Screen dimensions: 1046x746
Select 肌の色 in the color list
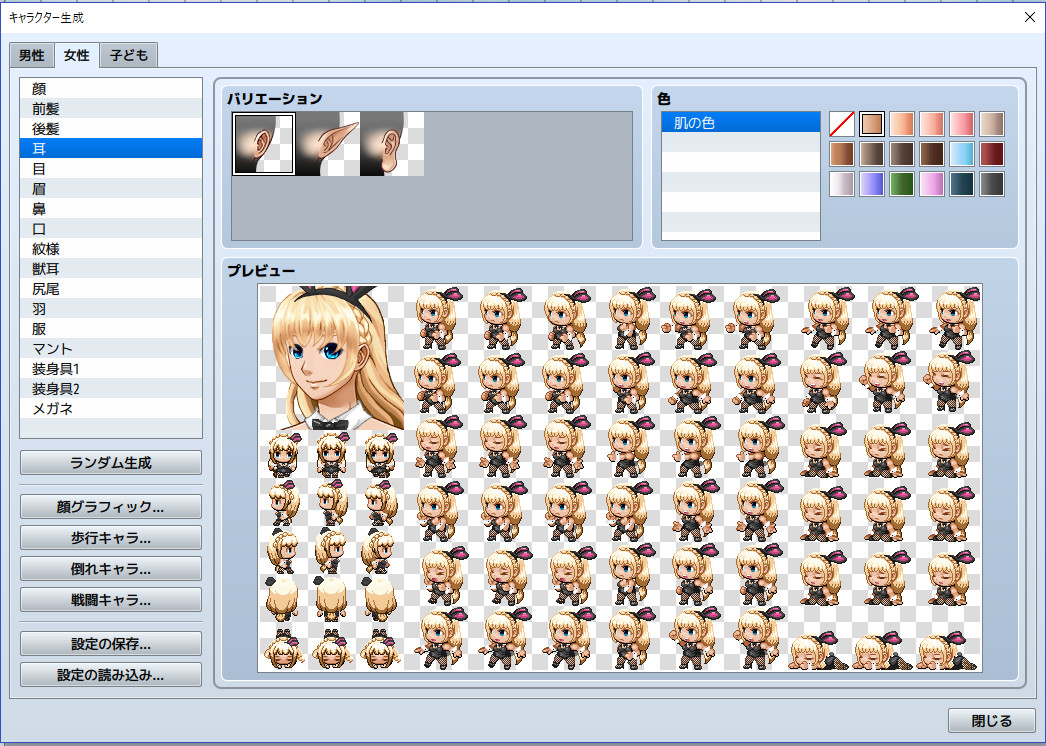coord(740,122)
